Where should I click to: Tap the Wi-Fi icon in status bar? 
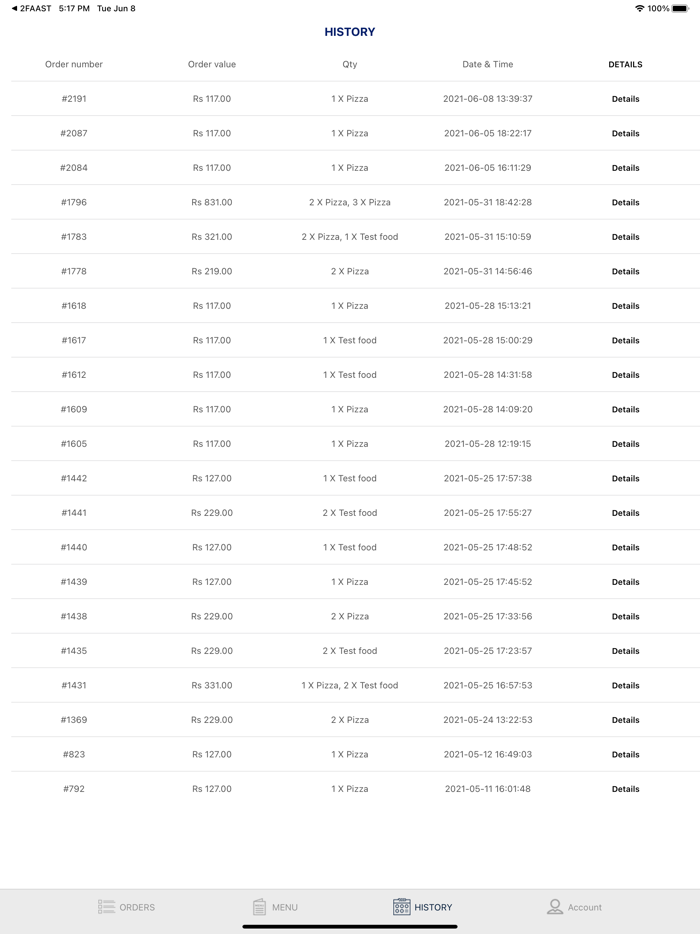[x=640, y=8]
